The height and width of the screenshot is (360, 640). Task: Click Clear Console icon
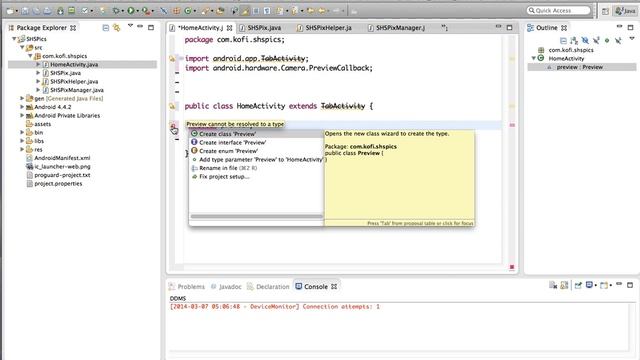[x=553, y=285]
